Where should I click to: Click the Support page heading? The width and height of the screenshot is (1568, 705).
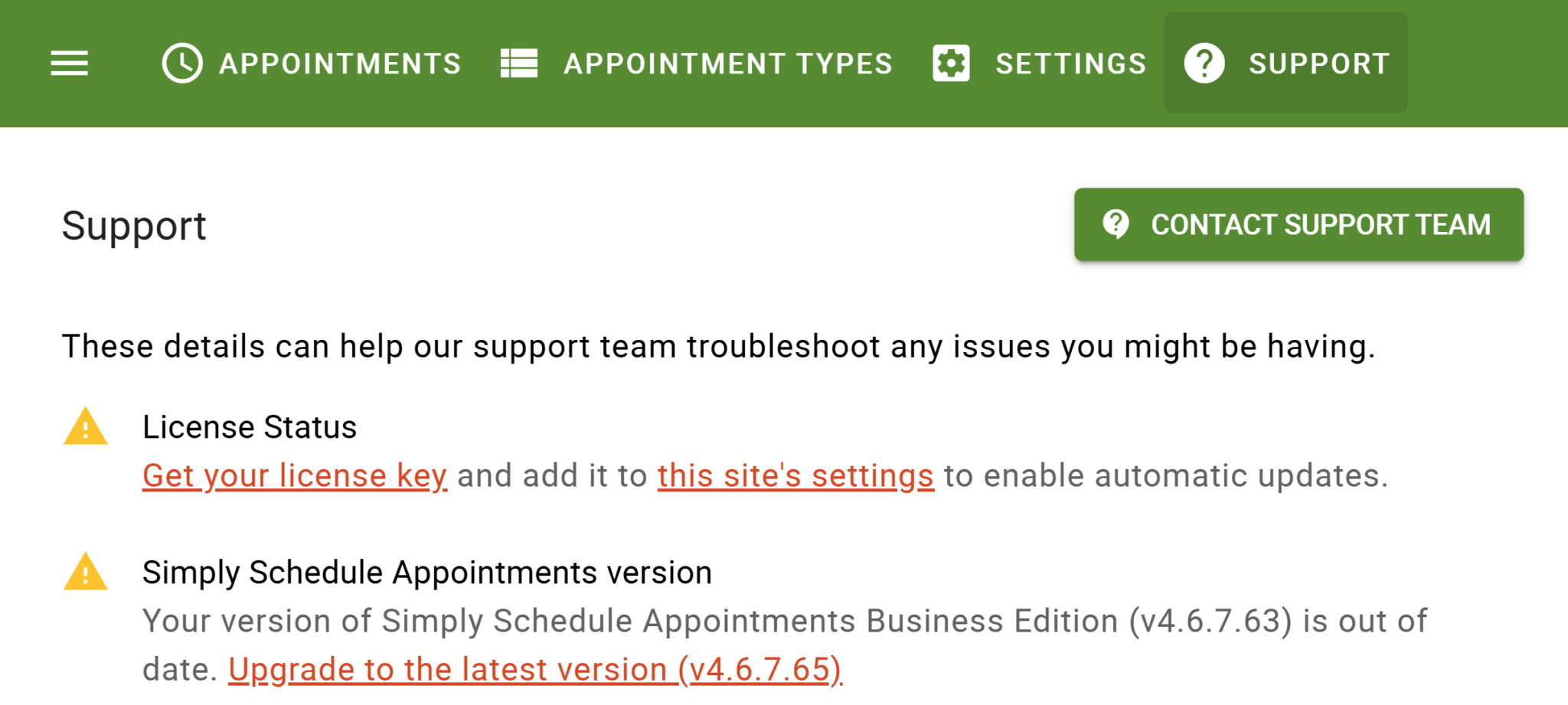tap(134, 226)
